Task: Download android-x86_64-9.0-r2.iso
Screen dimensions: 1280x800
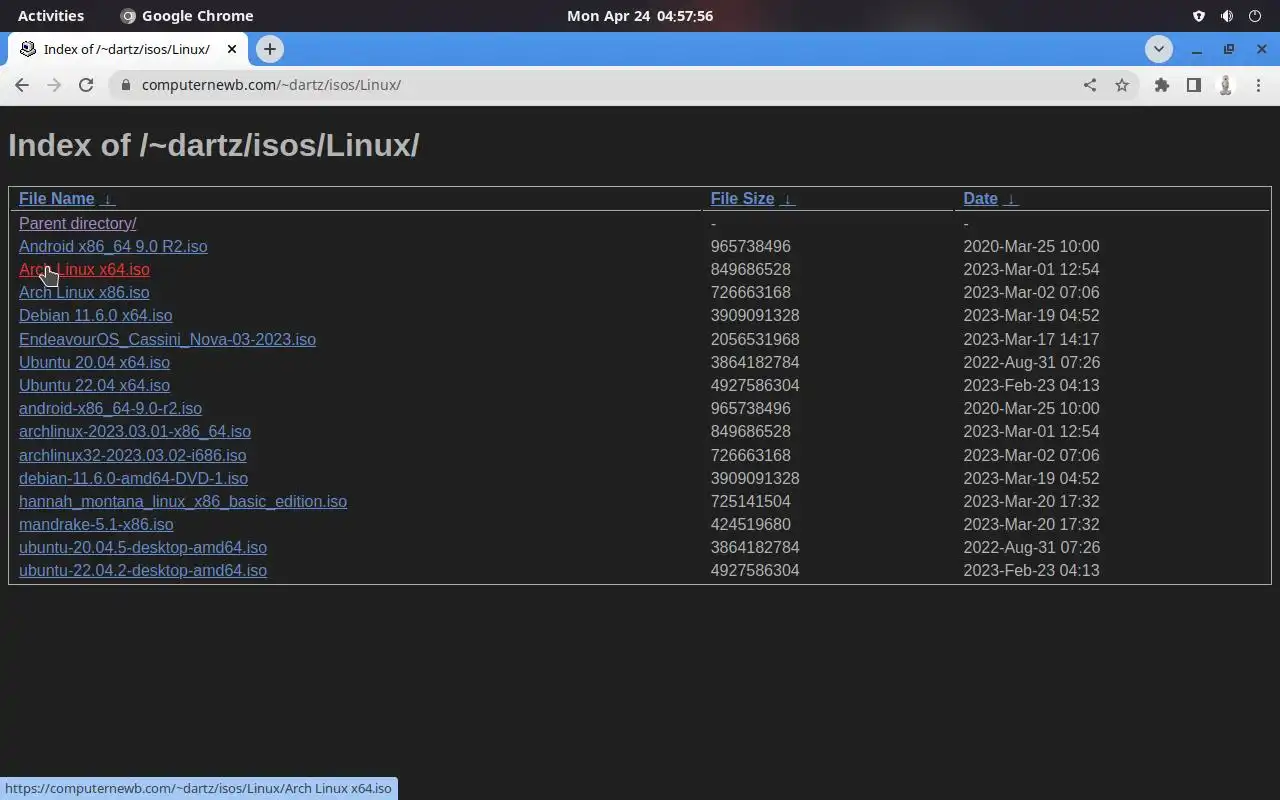Action: tap(110, 408)
